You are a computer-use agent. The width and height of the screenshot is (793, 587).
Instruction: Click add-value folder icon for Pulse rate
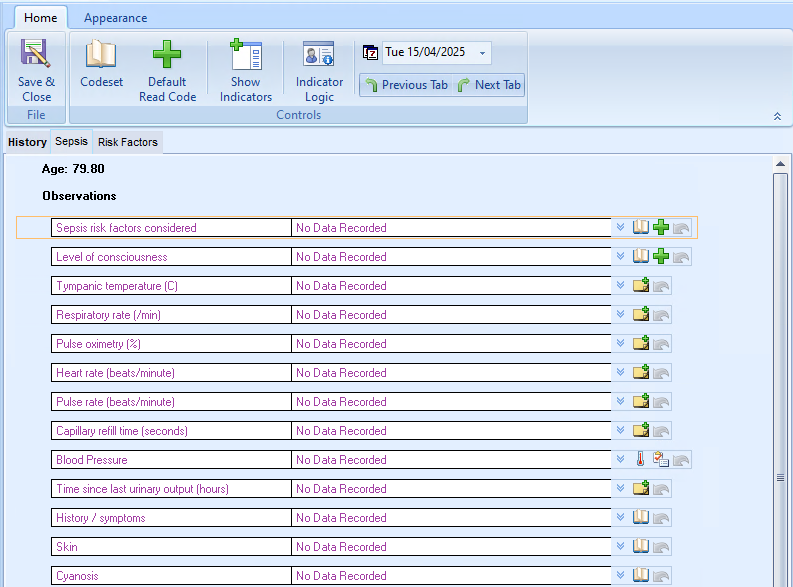pos(641,401)
